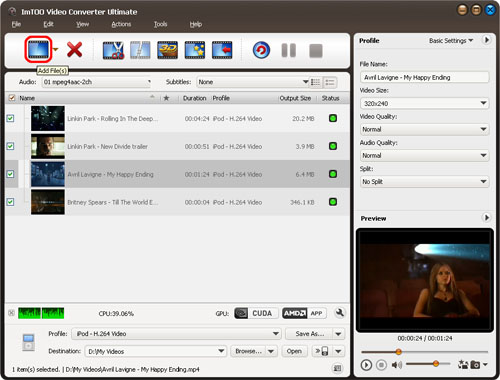
Task: Open the File menu
Action: [16, 24]
